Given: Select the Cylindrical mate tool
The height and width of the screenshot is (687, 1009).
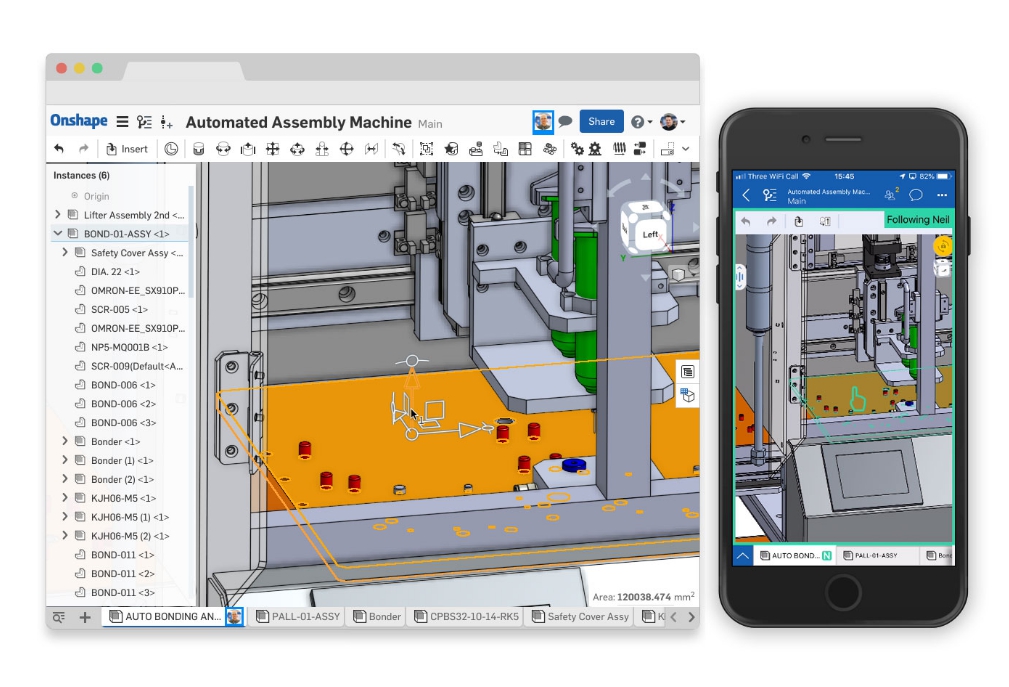Looking at the screenshot, I should pos(297,149).
